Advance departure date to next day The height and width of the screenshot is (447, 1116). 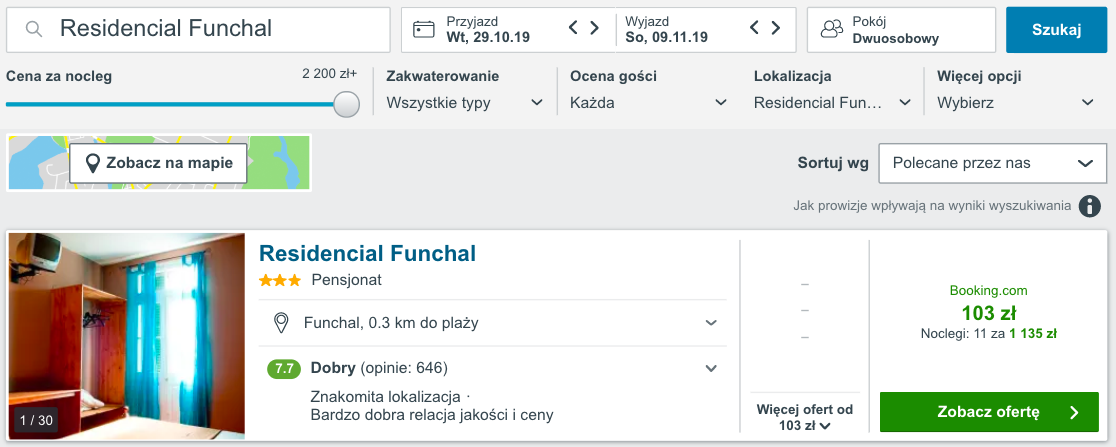coord(776,28)
